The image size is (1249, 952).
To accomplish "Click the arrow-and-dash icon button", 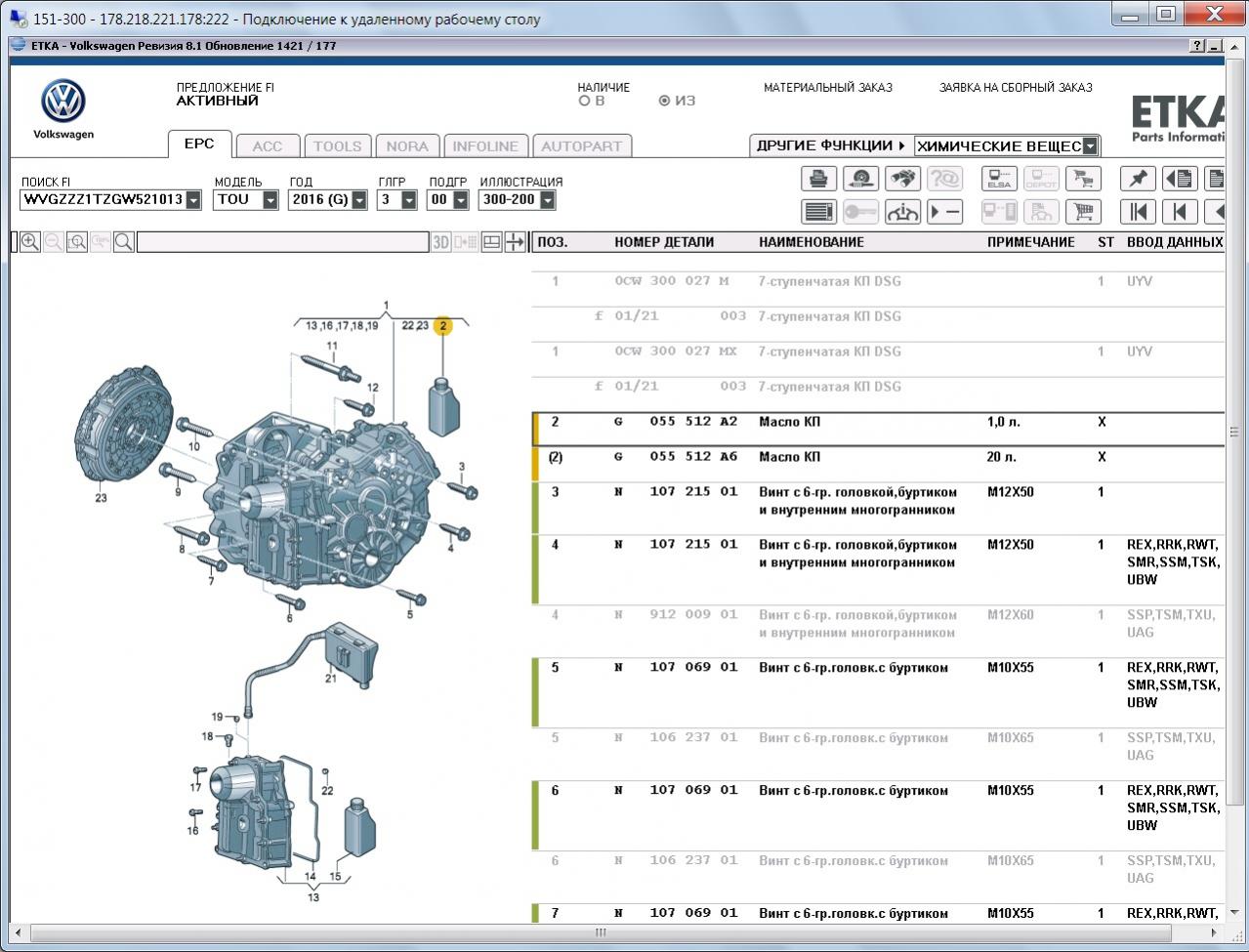I will click(x=944, y=212).
